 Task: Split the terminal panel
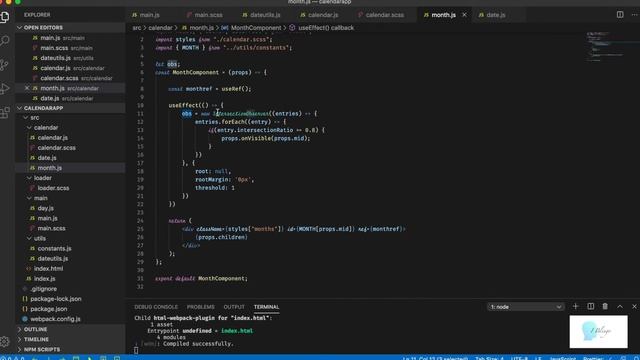pos(590,307)
